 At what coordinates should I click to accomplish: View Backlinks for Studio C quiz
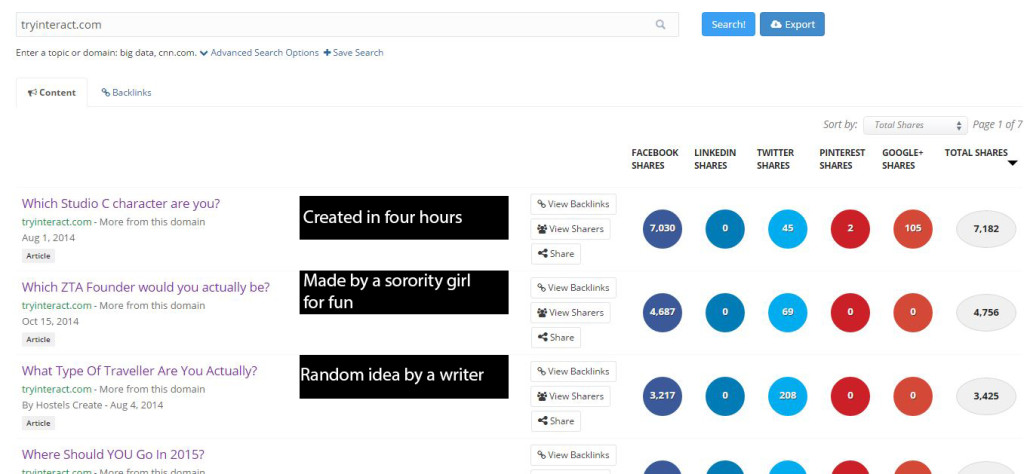pyautogui.click(x=573, y=204)
